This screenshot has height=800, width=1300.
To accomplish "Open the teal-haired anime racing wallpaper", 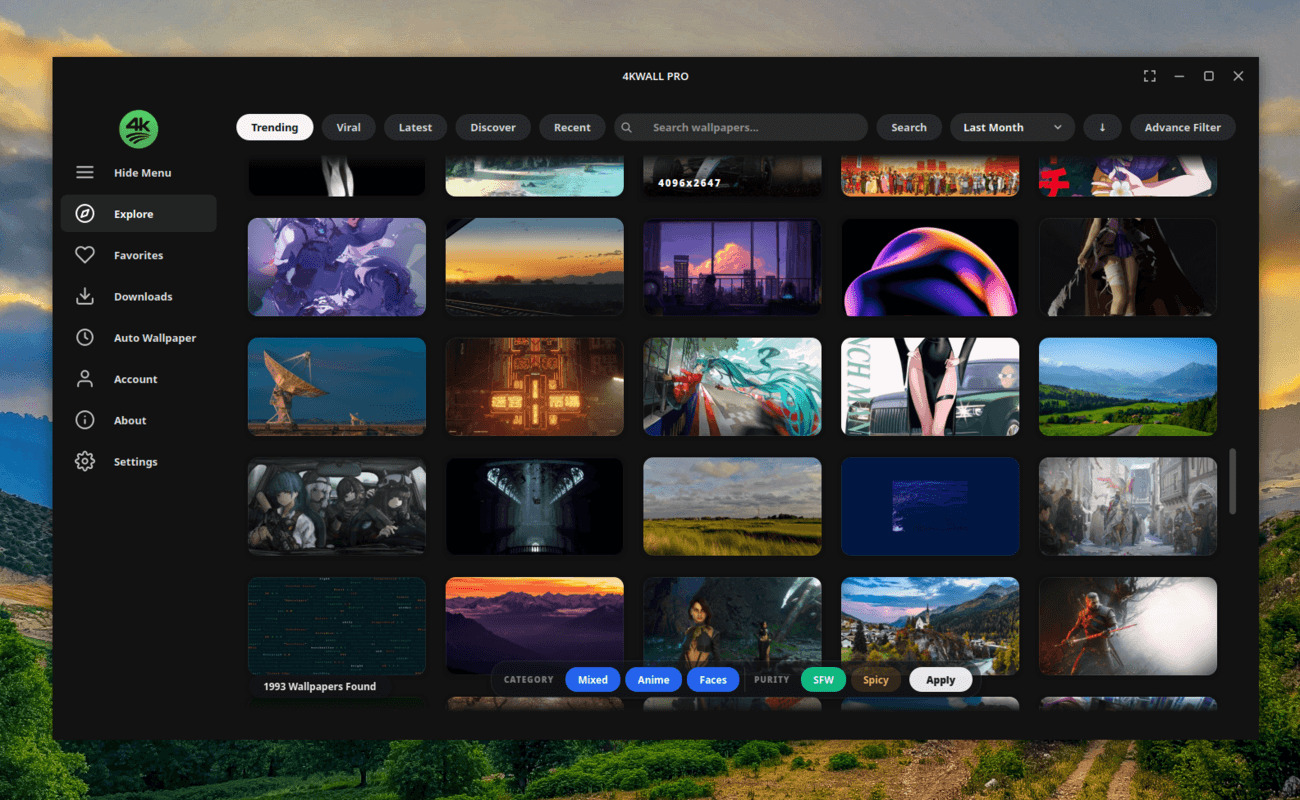I will point(733,387).
